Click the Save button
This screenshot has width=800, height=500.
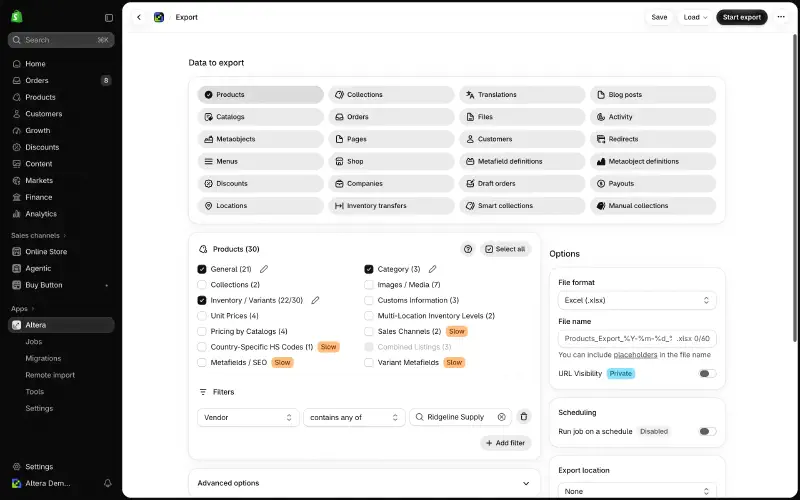[659, 17]
